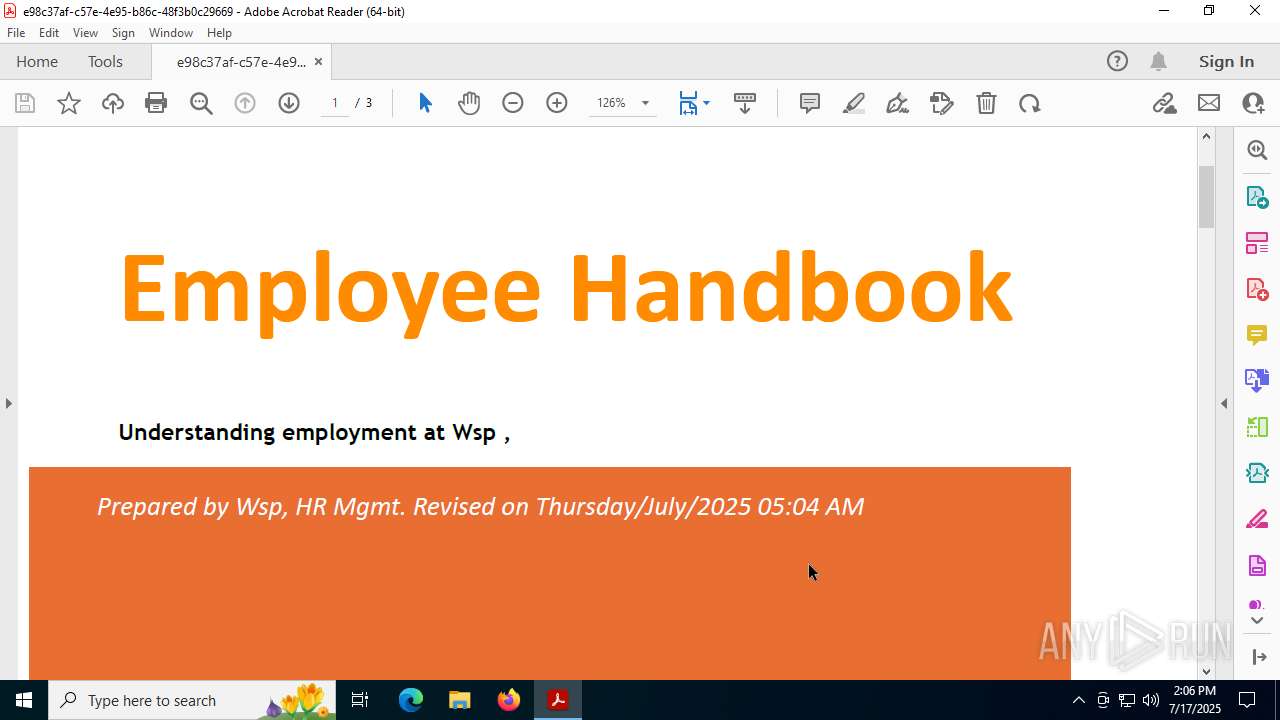The width and height of the screenshot is (1280, 720).
Task: Select the Highlight text tool
Action: (854, 103)
